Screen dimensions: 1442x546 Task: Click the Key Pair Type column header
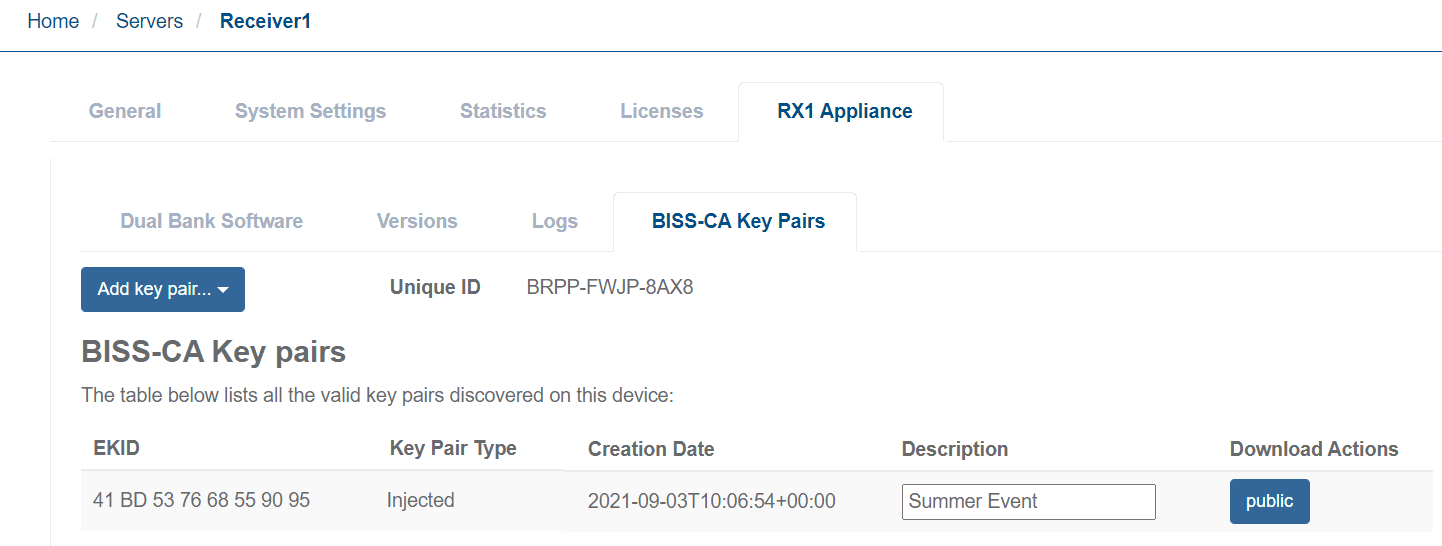click(453, 448)
